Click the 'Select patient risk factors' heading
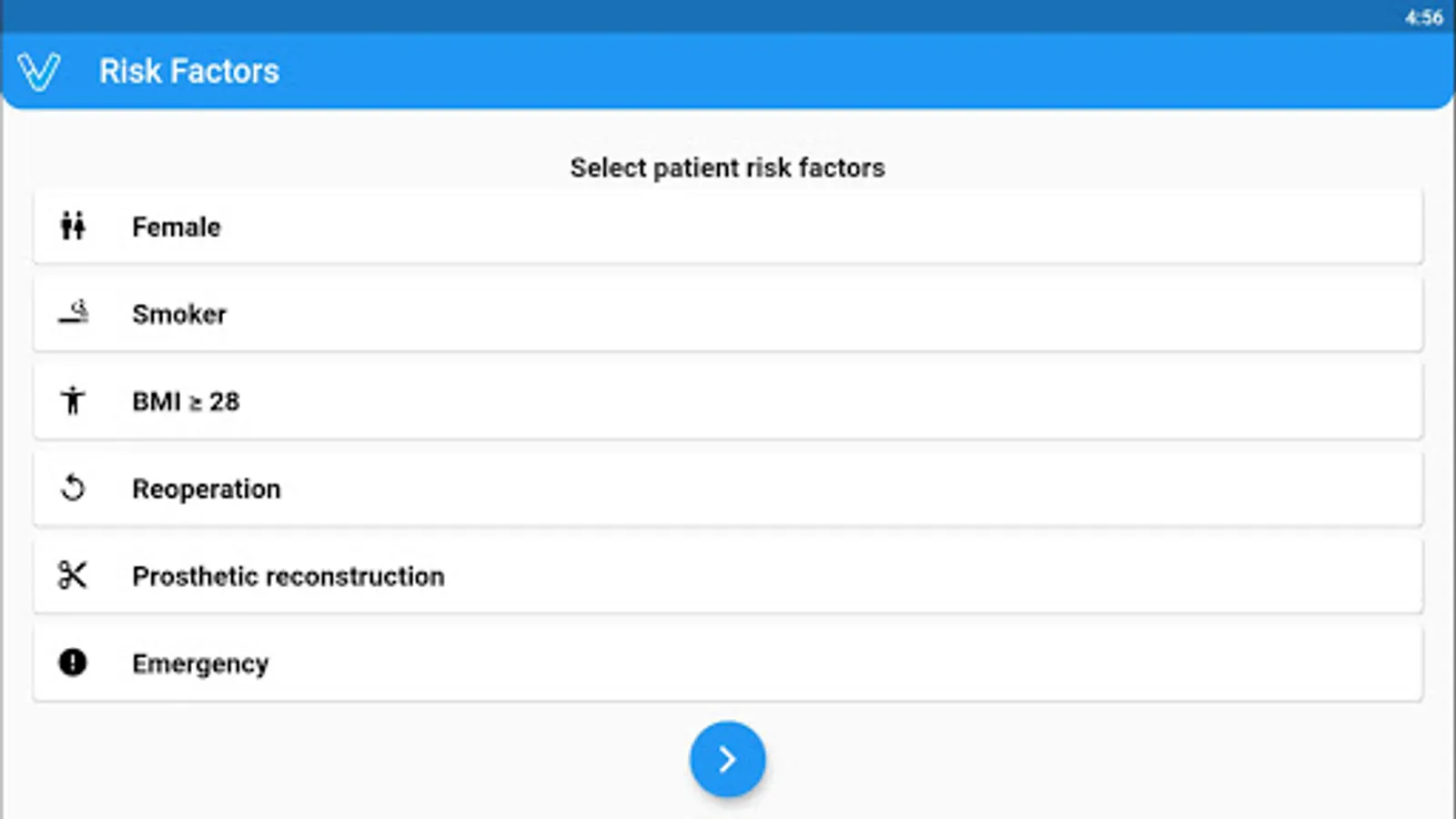This screenshot has width=1456, height=819. 727,167
